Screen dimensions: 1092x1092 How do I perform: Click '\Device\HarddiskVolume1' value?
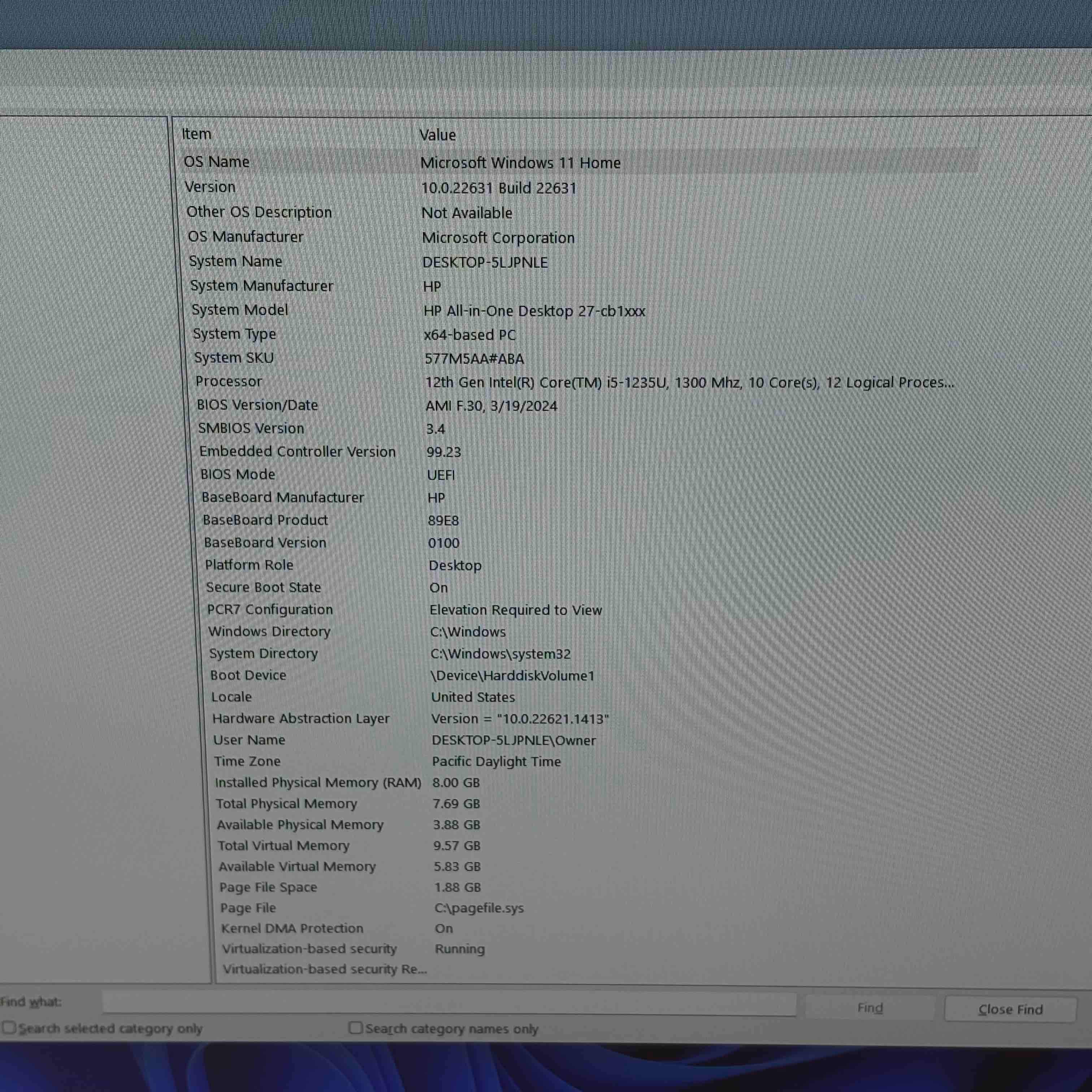tap(512, 676)
